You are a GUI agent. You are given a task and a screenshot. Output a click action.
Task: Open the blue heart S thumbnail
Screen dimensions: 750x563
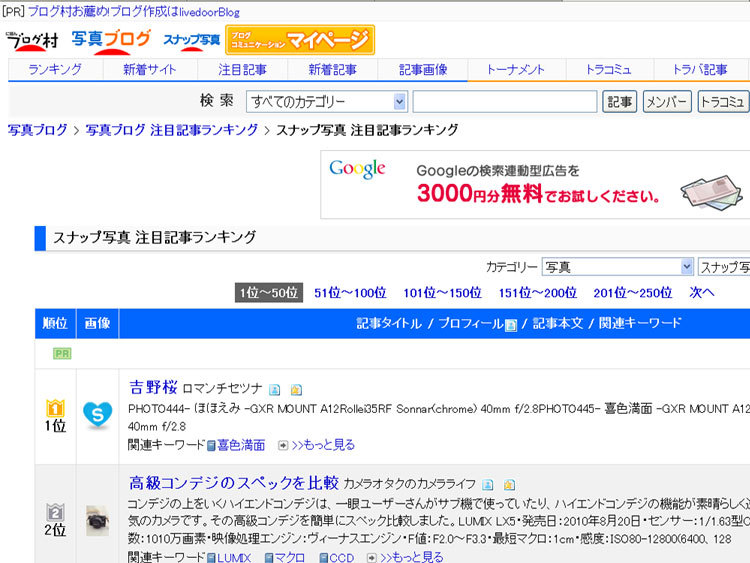[98, 415]
